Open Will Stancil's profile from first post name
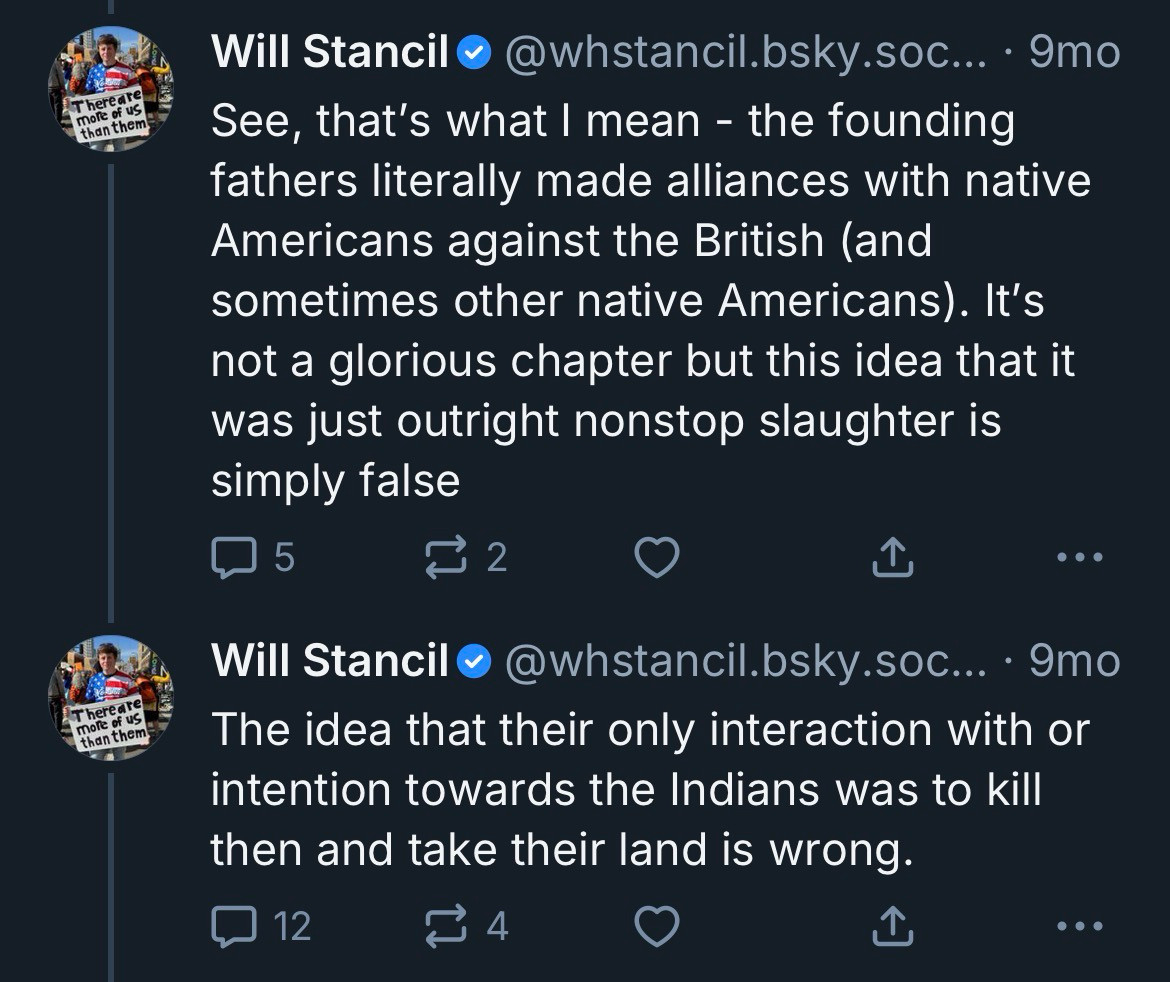Screen dimensions: 1170x982 coord(330,52)
